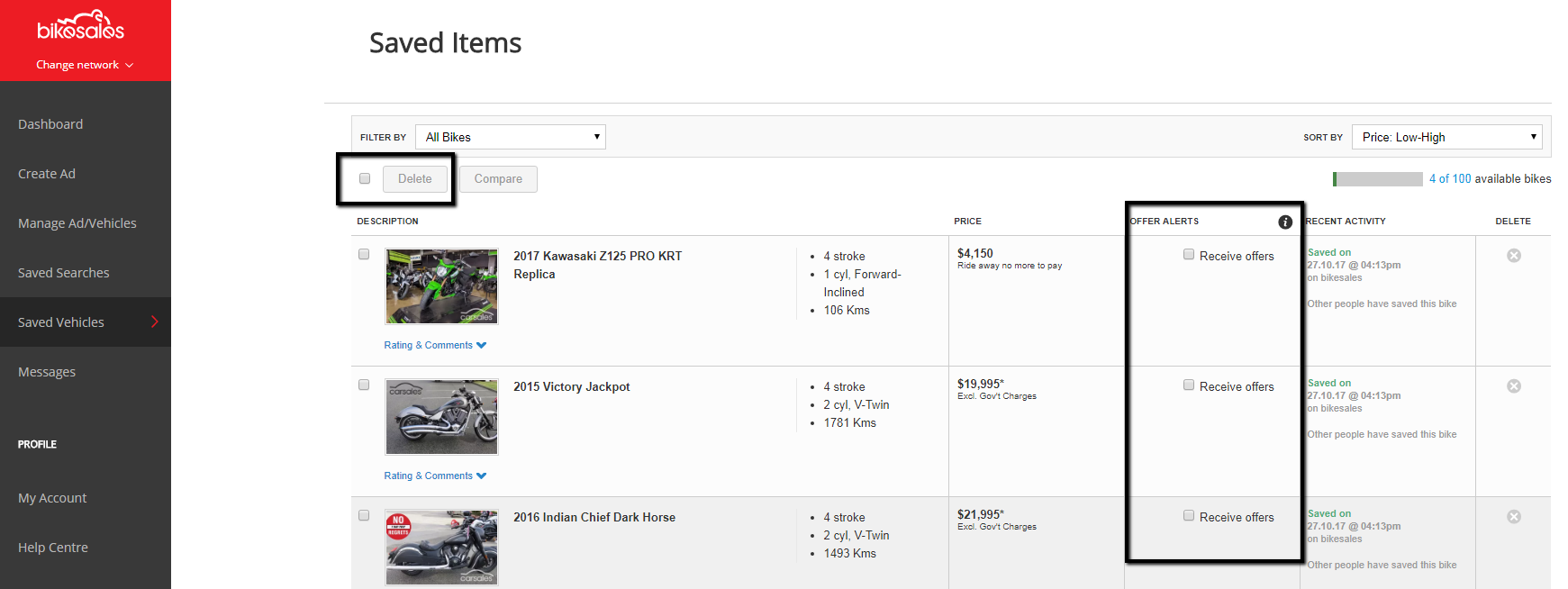Viewport: 1568px width, 589px height.
Task: Open the Offer Alerts info icon
Action: click(x=1285, y=222)
